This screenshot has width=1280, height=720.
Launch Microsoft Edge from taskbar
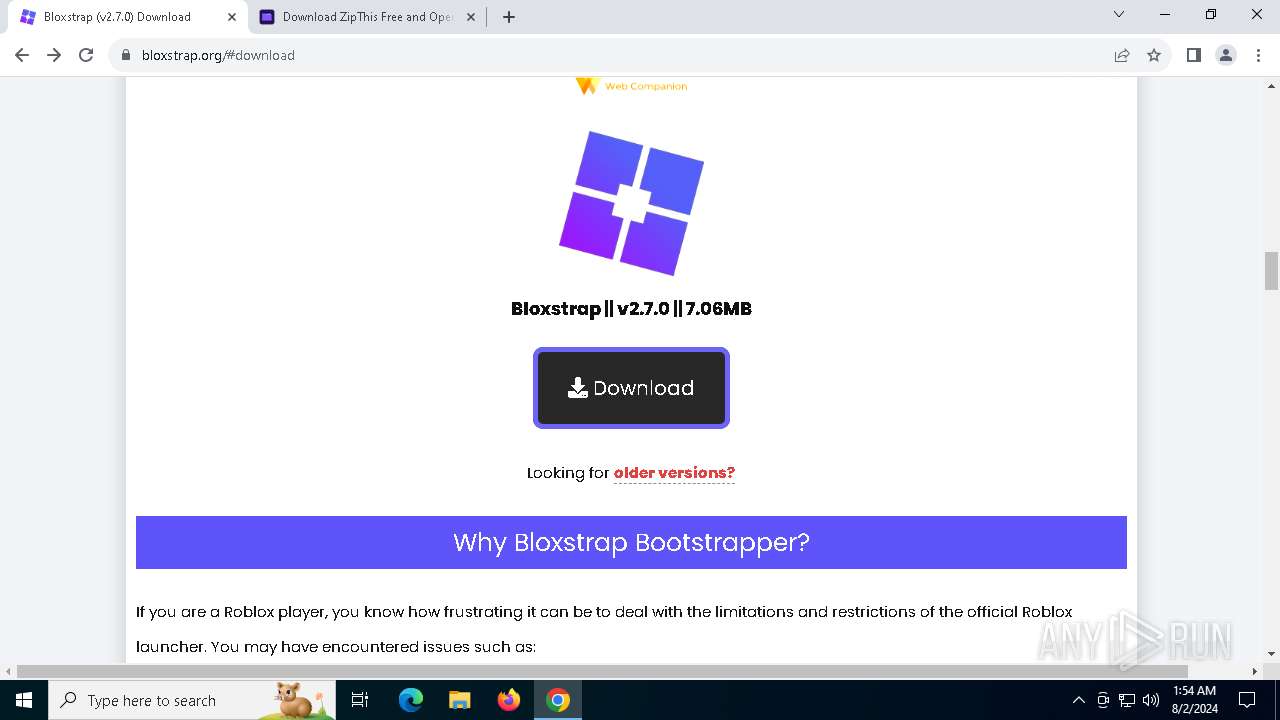410,700
